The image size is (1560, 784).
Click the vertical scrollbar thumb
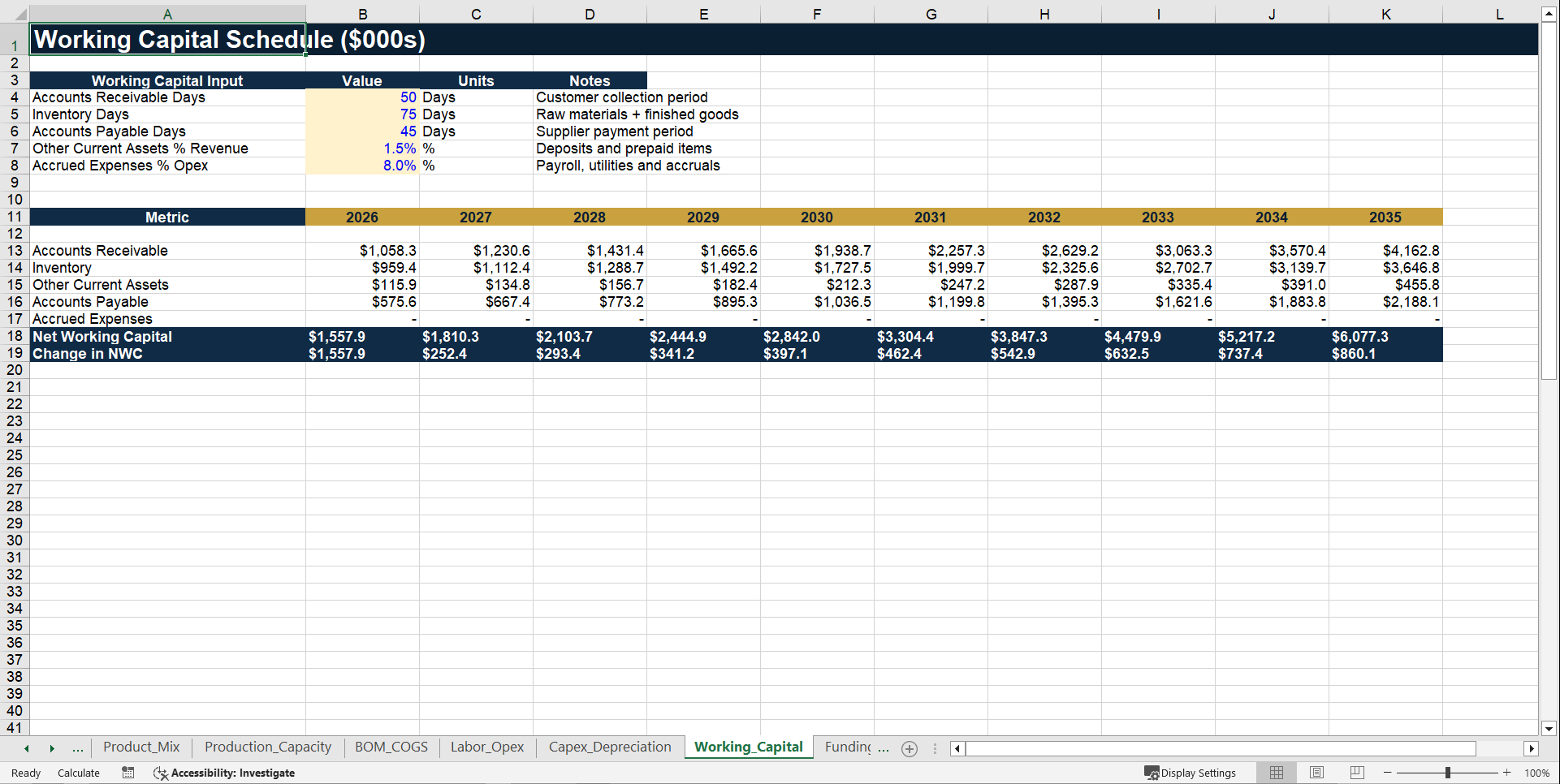[x=1549, y=200]
